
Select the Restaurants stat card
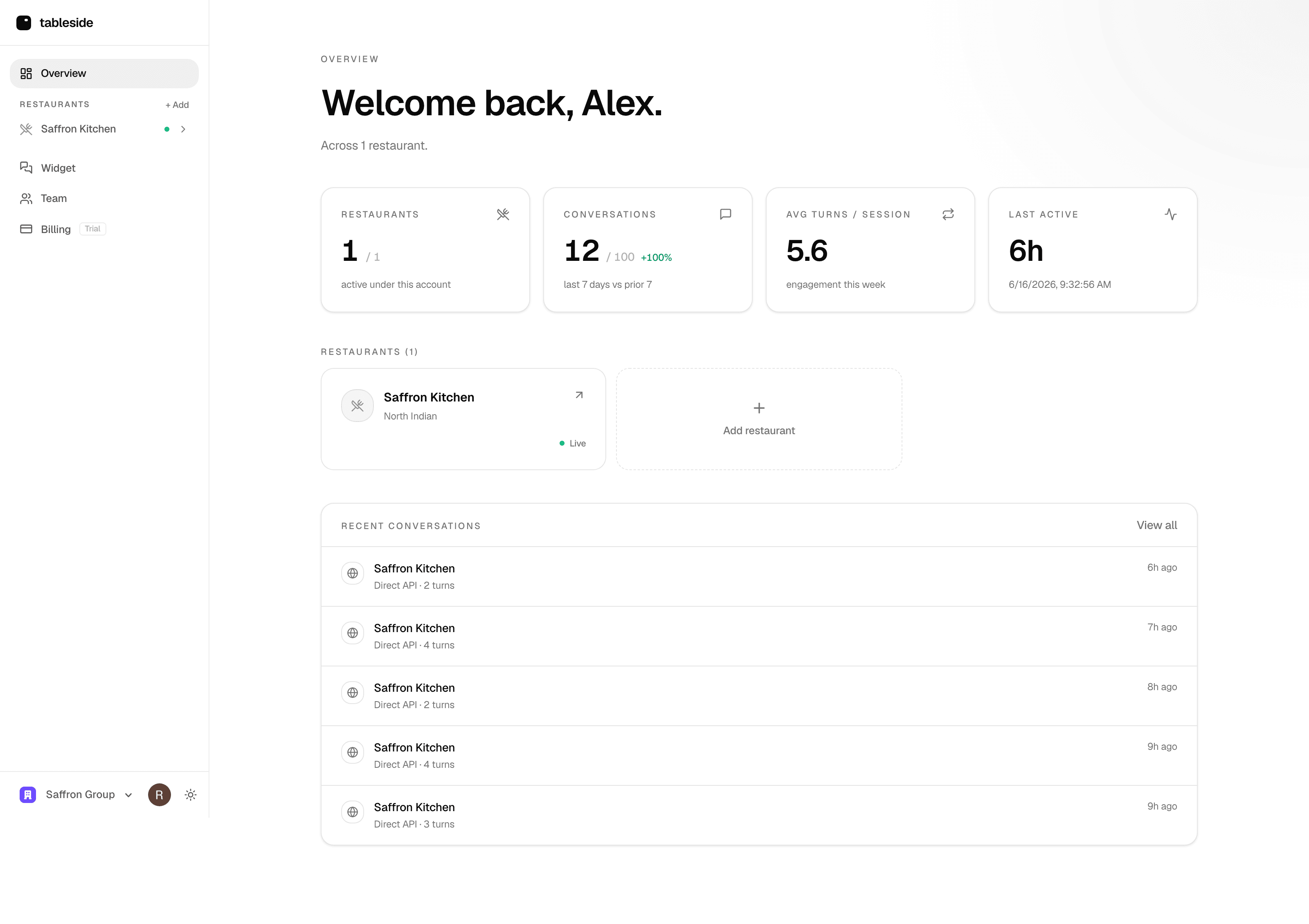(425, 249)
